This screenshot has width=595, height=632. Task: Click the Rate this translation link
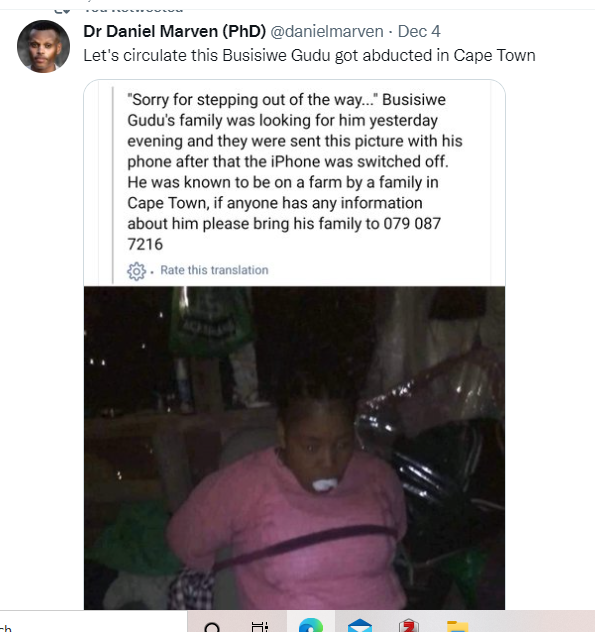(214, 270)
